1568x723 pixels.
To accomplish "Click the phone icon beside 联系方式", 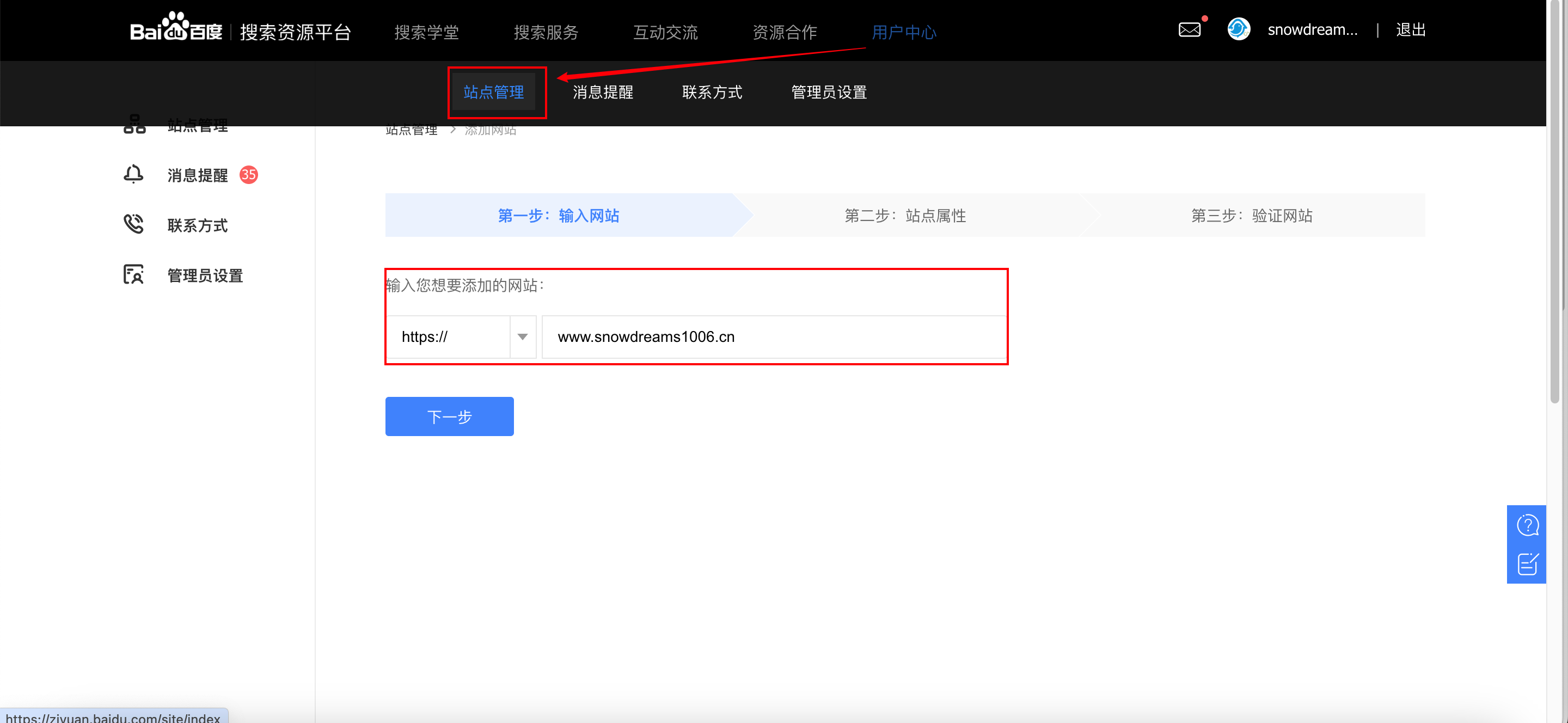I will 133,224.
